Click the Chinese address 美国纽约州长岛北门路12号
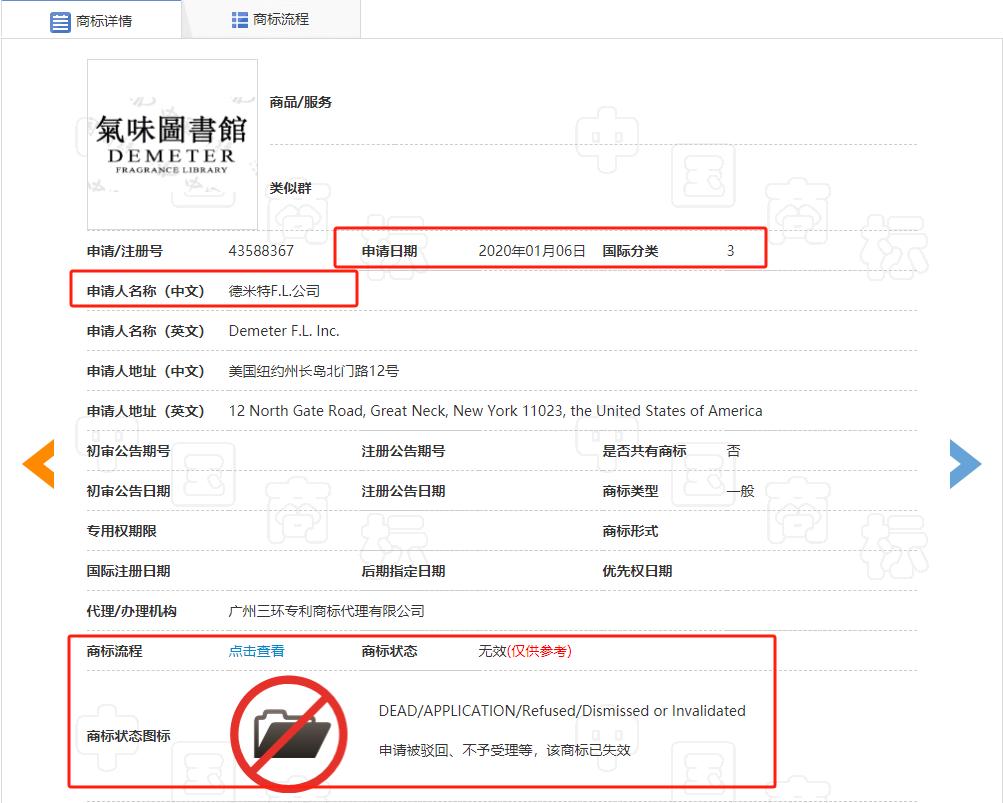 pos(313,371)
